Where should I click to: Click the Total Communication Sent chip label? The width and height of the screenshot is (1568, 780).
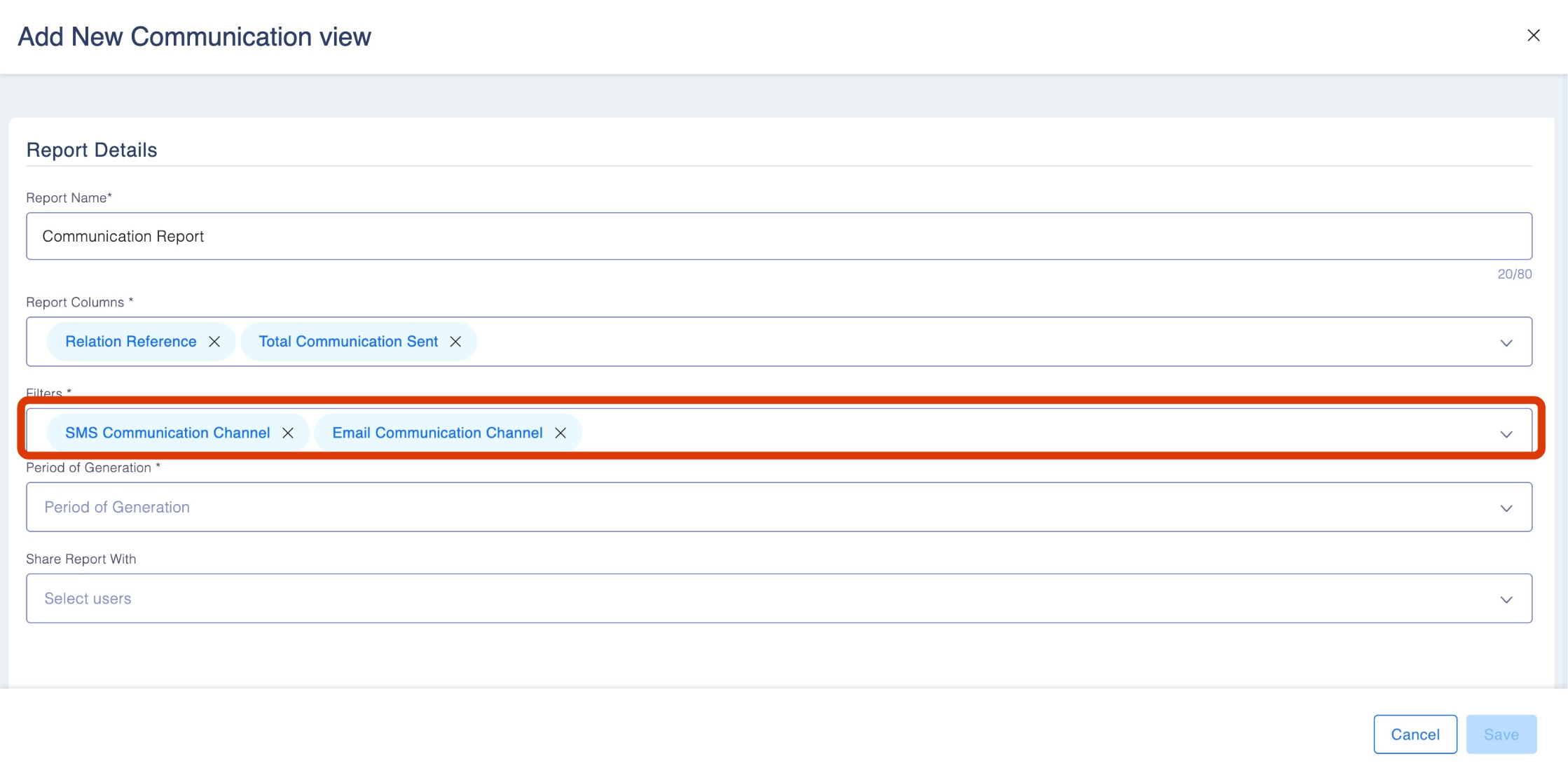(x=348, y=342)
